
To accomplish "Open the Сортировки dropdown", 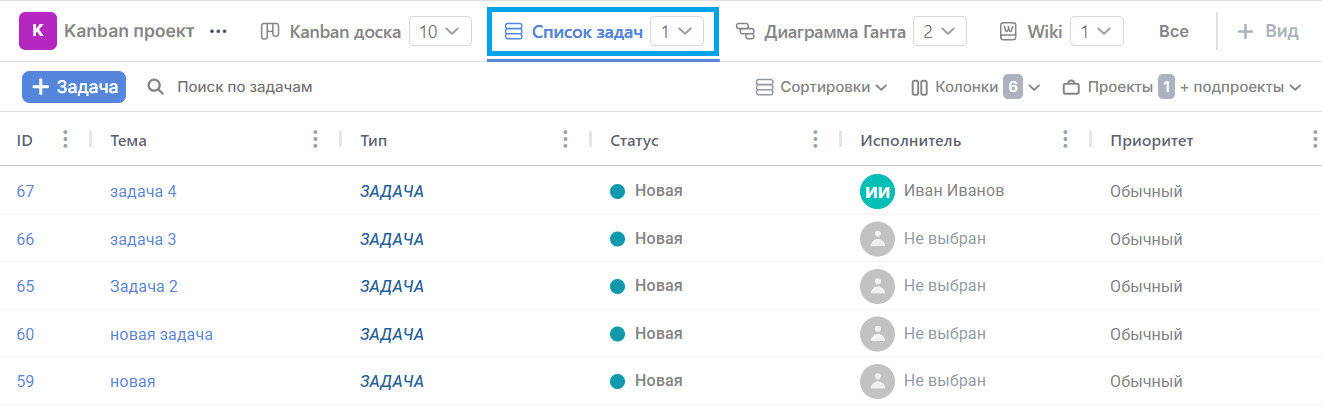I will point(821,87).
